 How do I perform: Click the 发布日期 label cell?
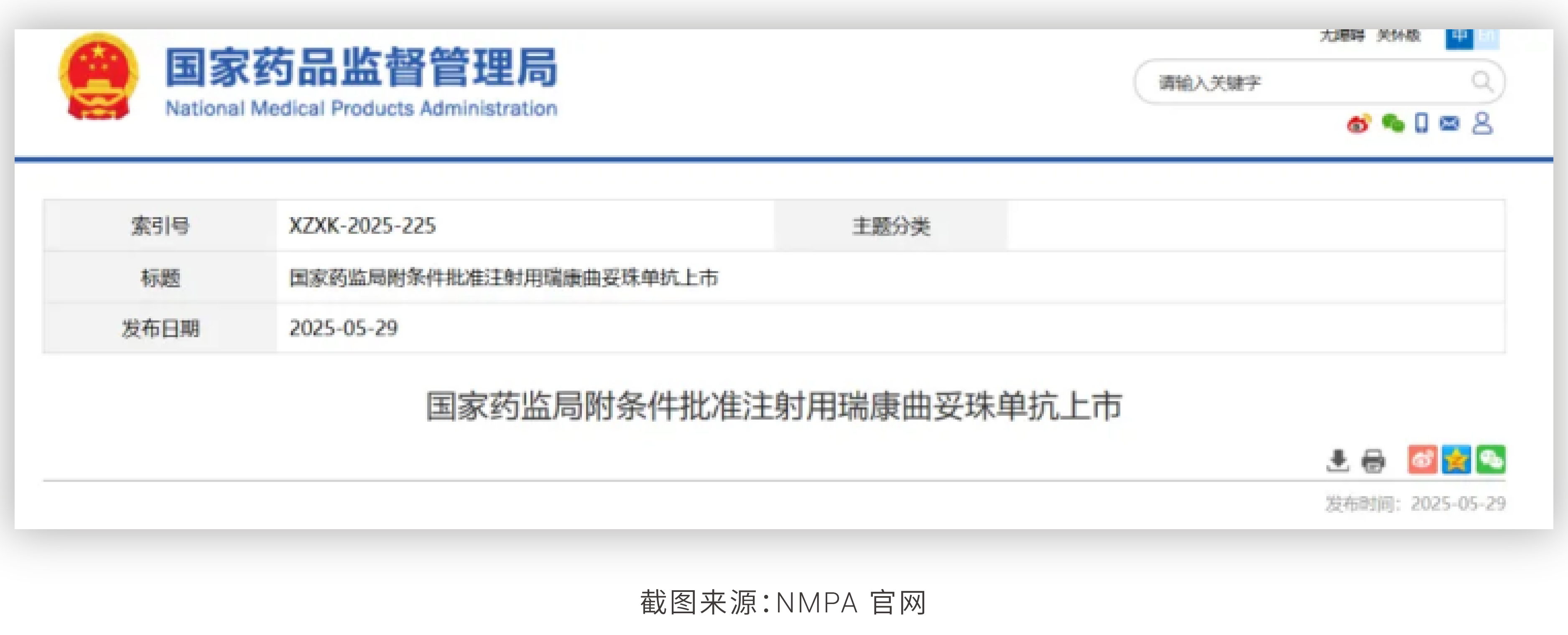coord(160,328)
